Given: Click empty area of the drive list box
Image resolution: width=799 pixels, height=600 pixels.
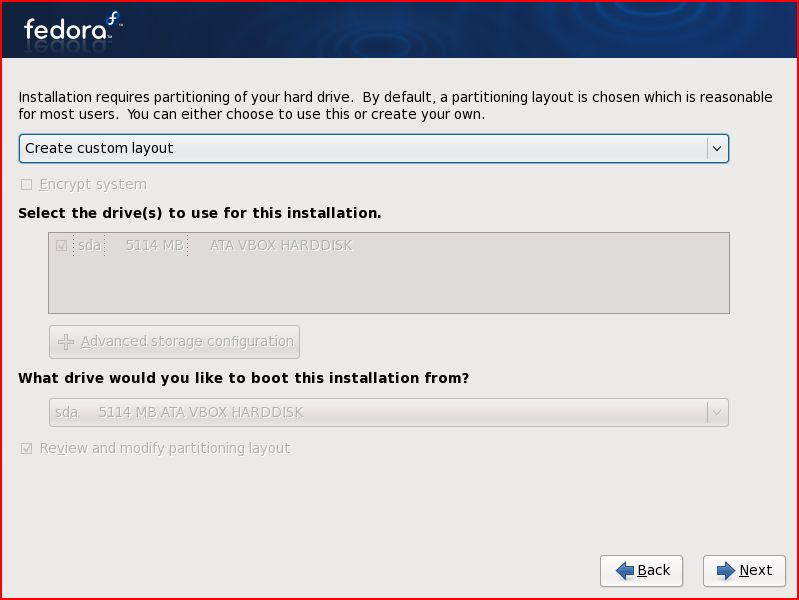Looking at the screenshot, I should [x=388, y=287].
